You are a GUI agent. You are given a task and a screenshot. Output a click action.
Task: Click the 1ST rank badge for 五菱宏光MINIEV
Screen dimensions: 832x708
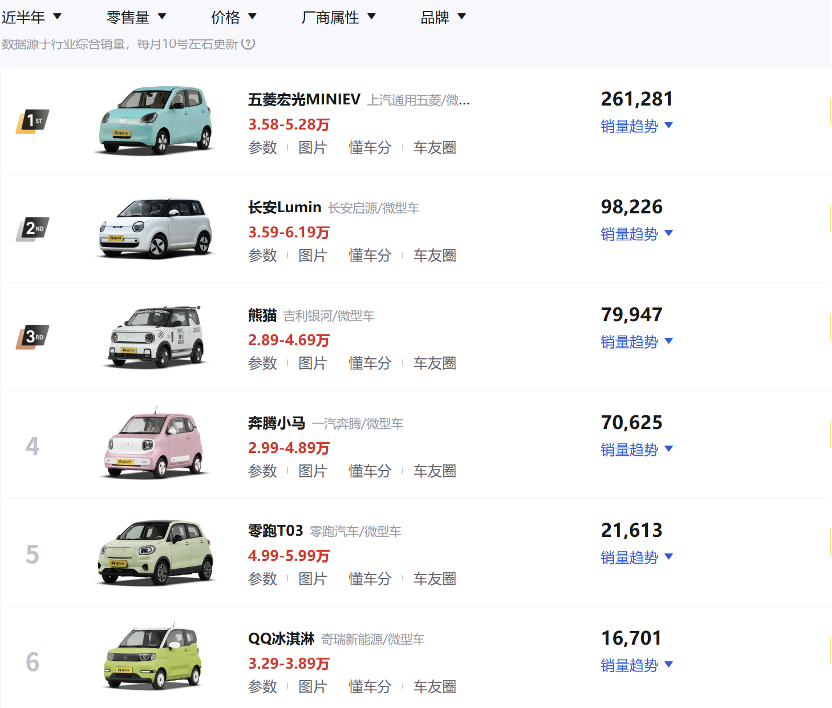pos(33,120)
